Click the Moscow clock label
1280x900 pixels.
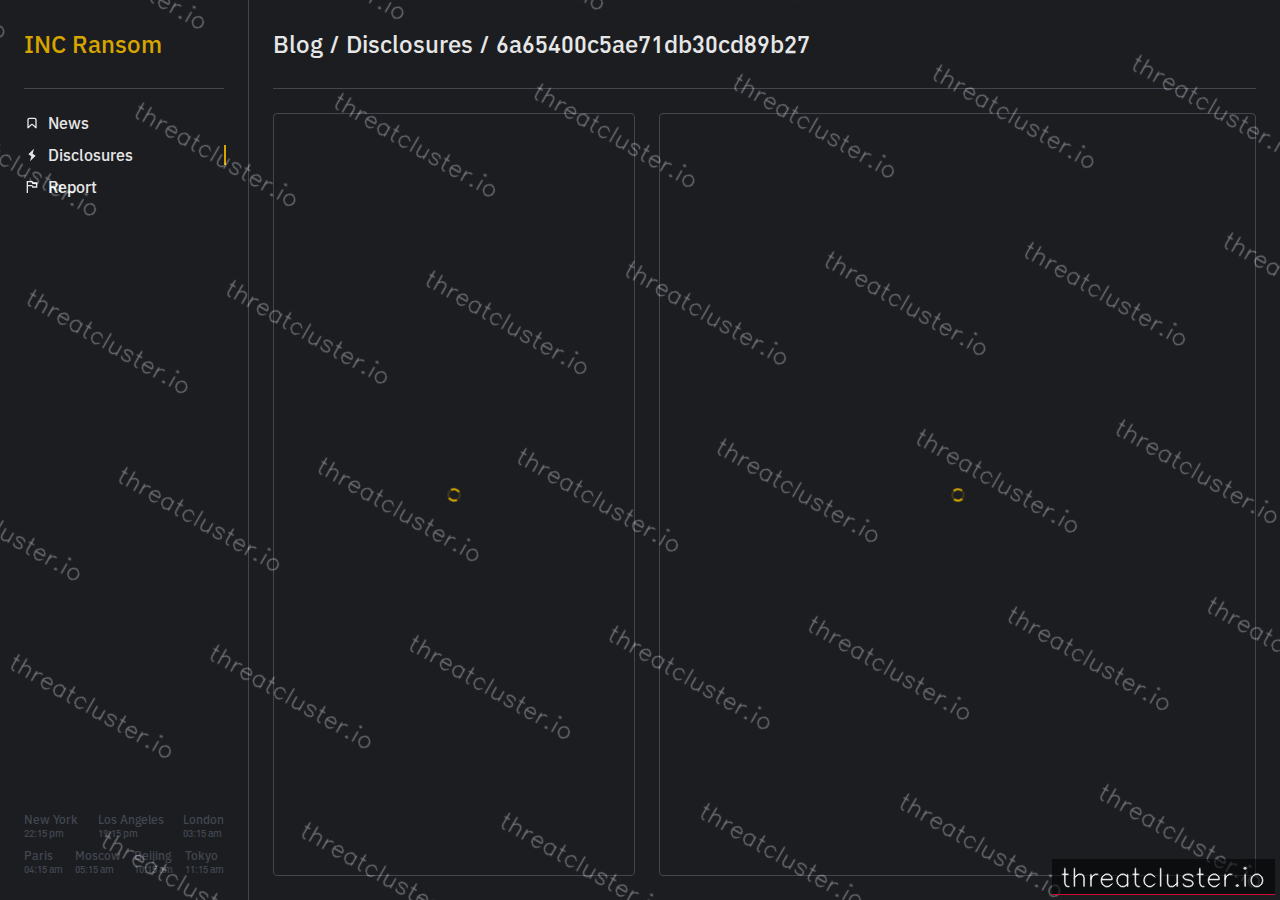(98, 856)
